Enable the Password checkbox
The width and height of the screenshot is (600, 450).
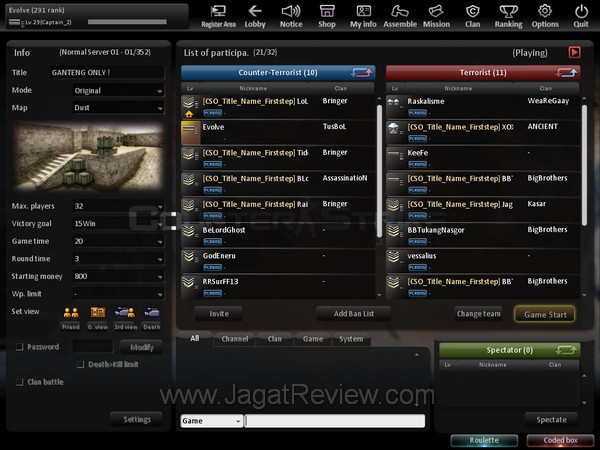tap(20, 347)
